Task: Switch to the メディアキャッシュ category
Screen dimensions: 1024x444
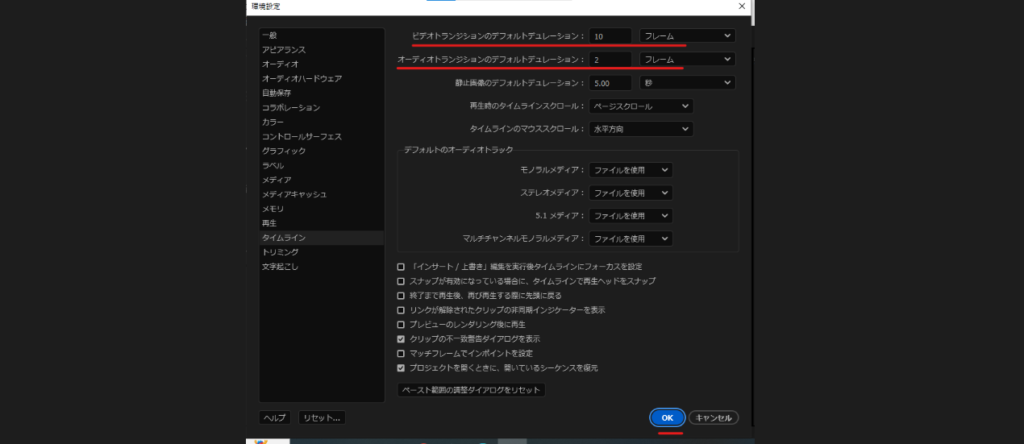Action: click(x=294, y=194)
